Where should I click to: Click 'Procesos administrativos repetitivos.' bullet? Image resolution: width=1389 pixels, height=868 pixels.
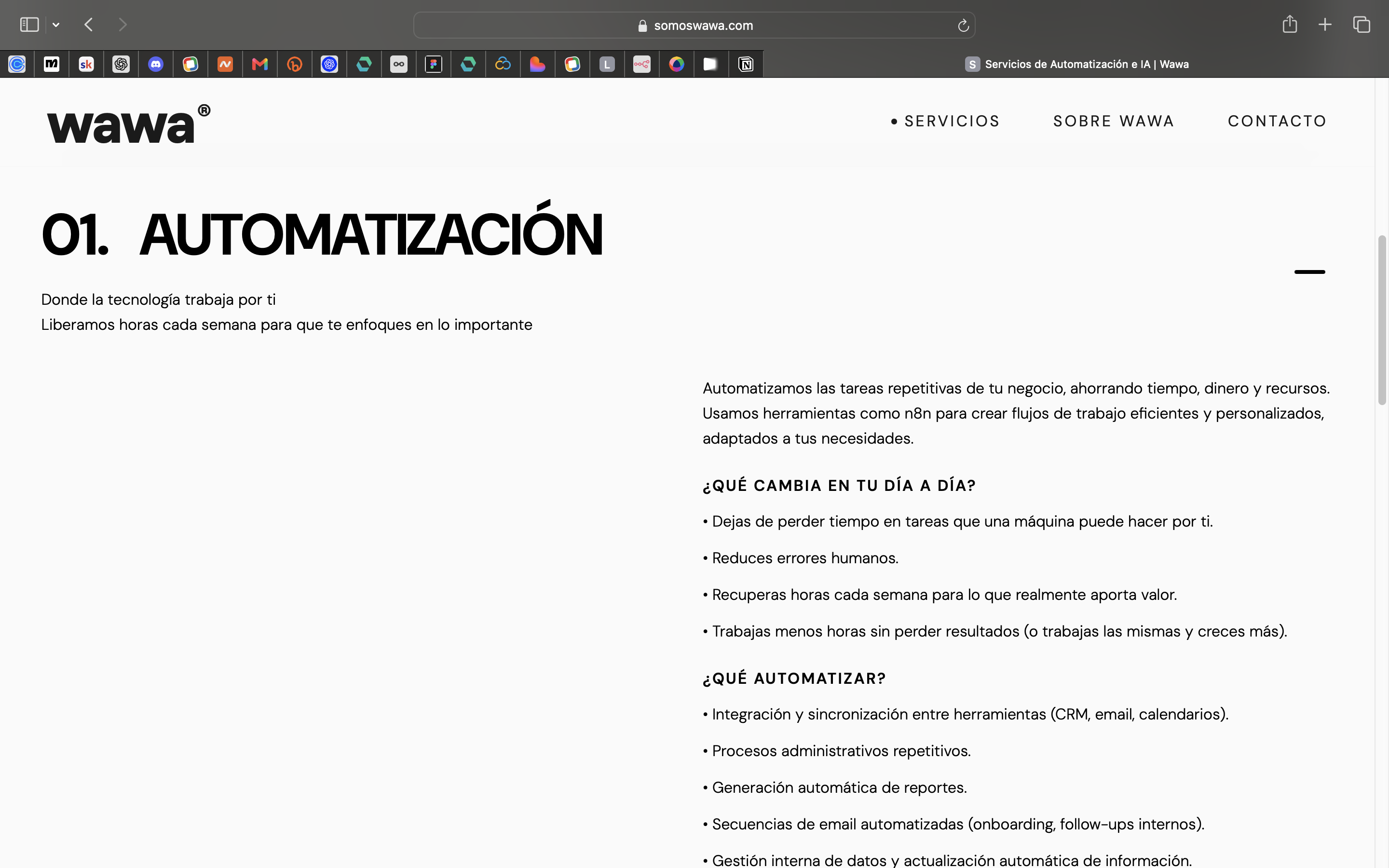pos(837,751)
